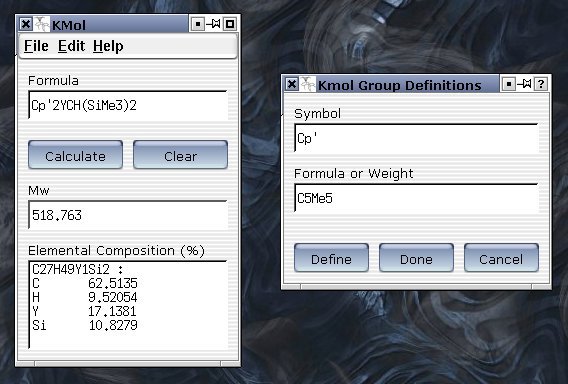Click the KMol title bar text
The height and width of the screenshot is (384, 568).
[69, 25]
